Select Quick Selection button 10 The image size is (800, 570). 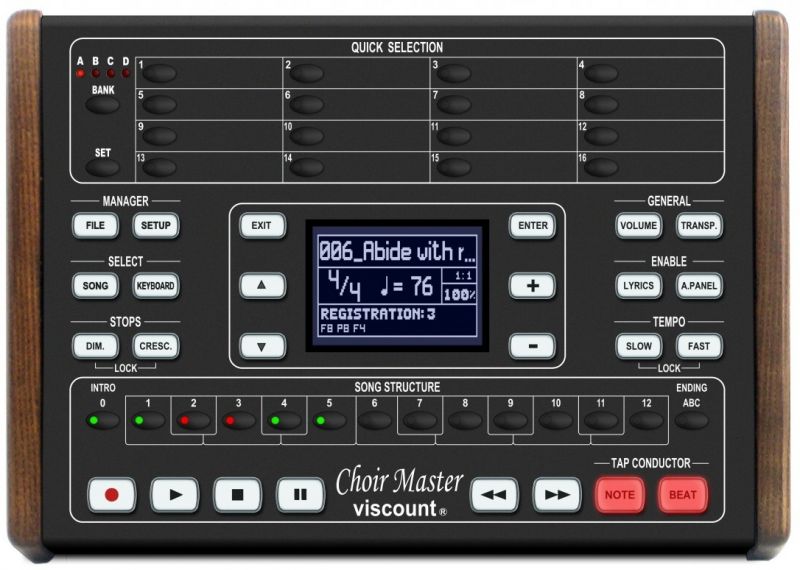coord(307,136)
